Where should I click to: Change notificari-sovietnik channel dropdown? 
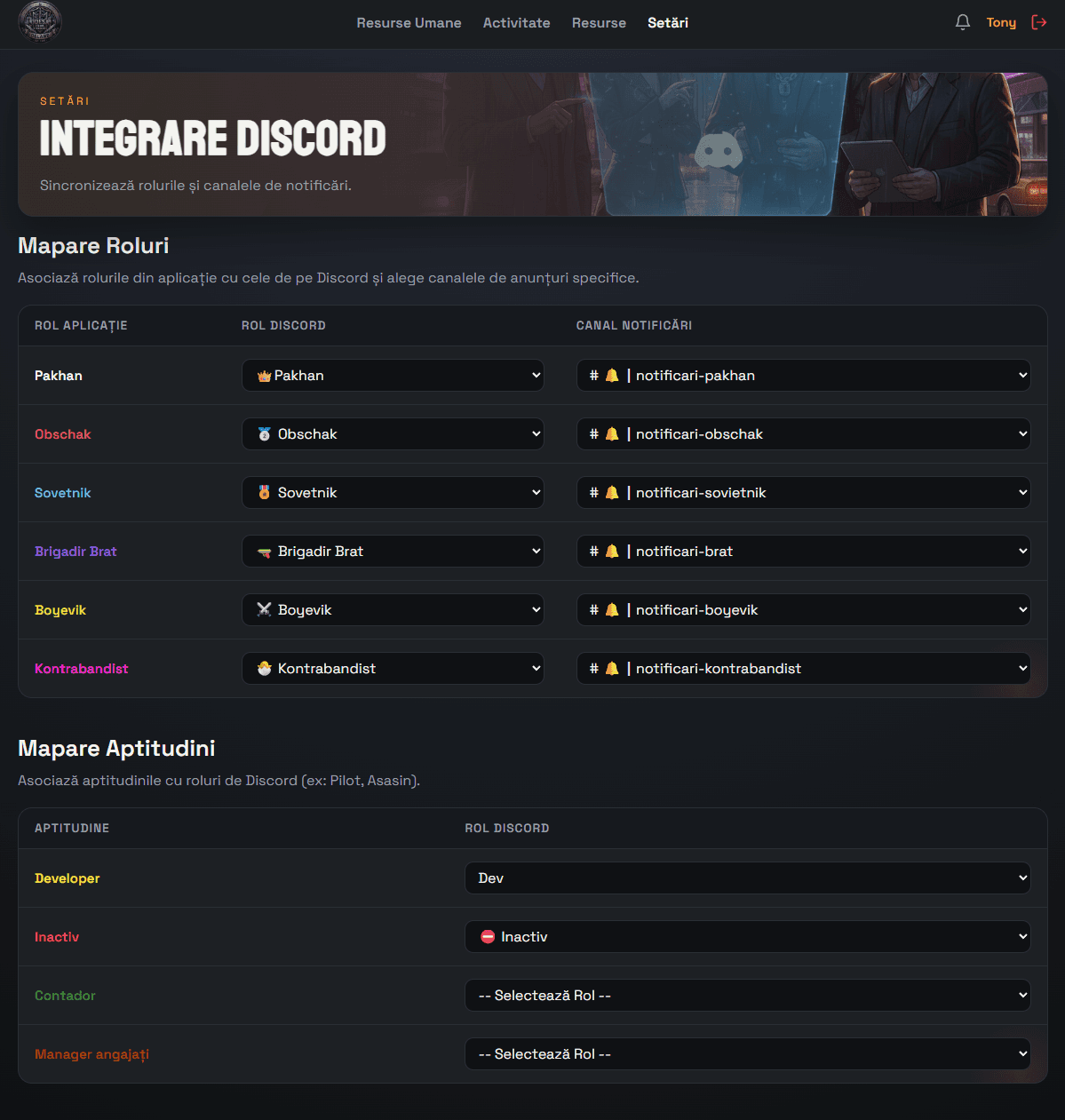pos(804,493)
